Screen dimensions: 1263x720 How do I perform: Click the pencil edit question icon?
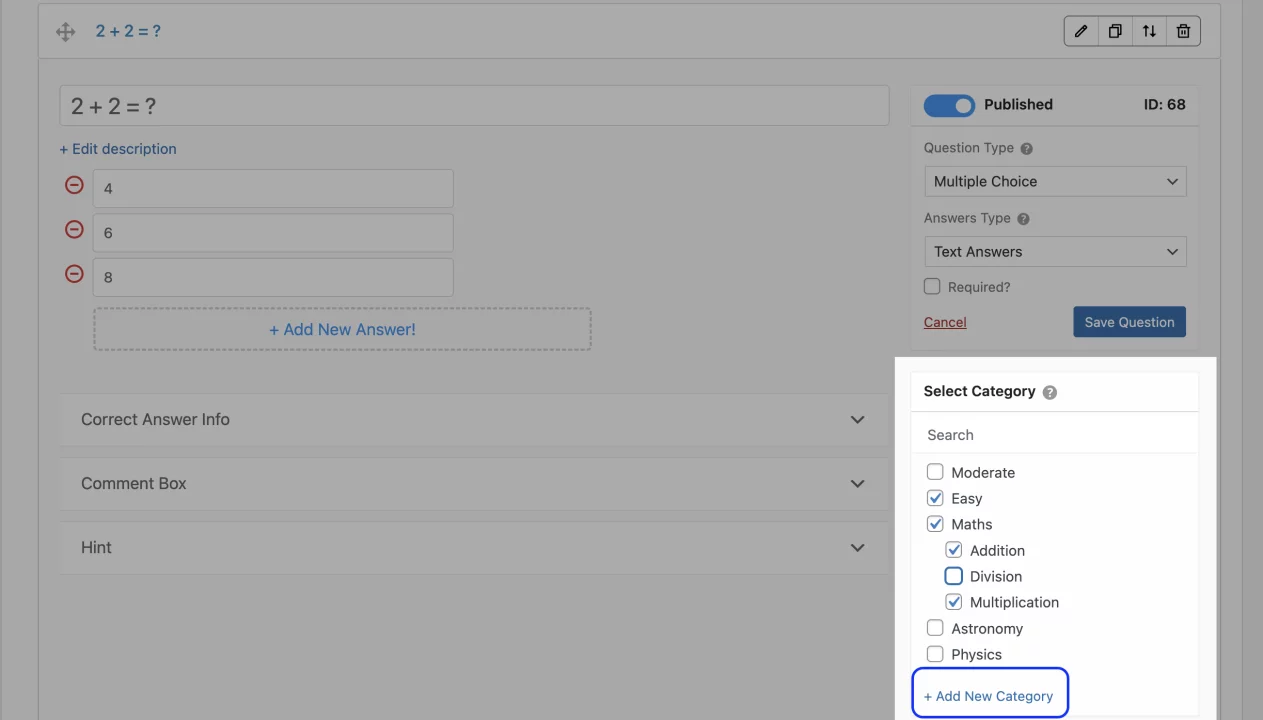coord(1081,31)
